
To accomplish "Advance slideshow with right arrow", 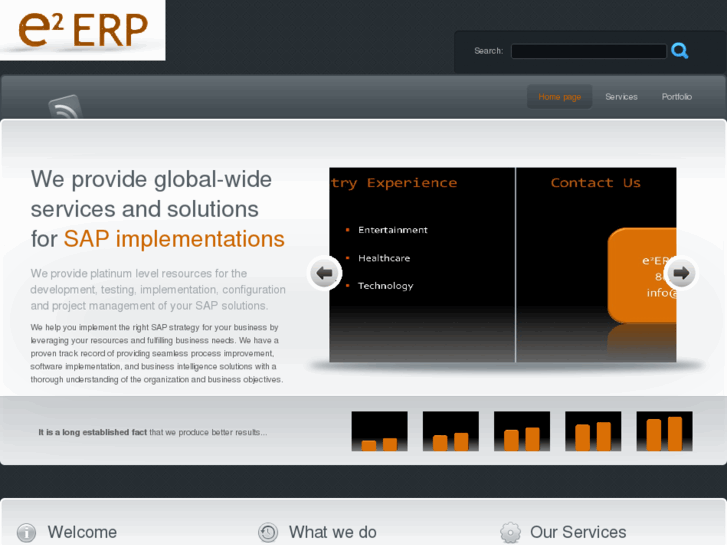I will click(x=681, y=273).
